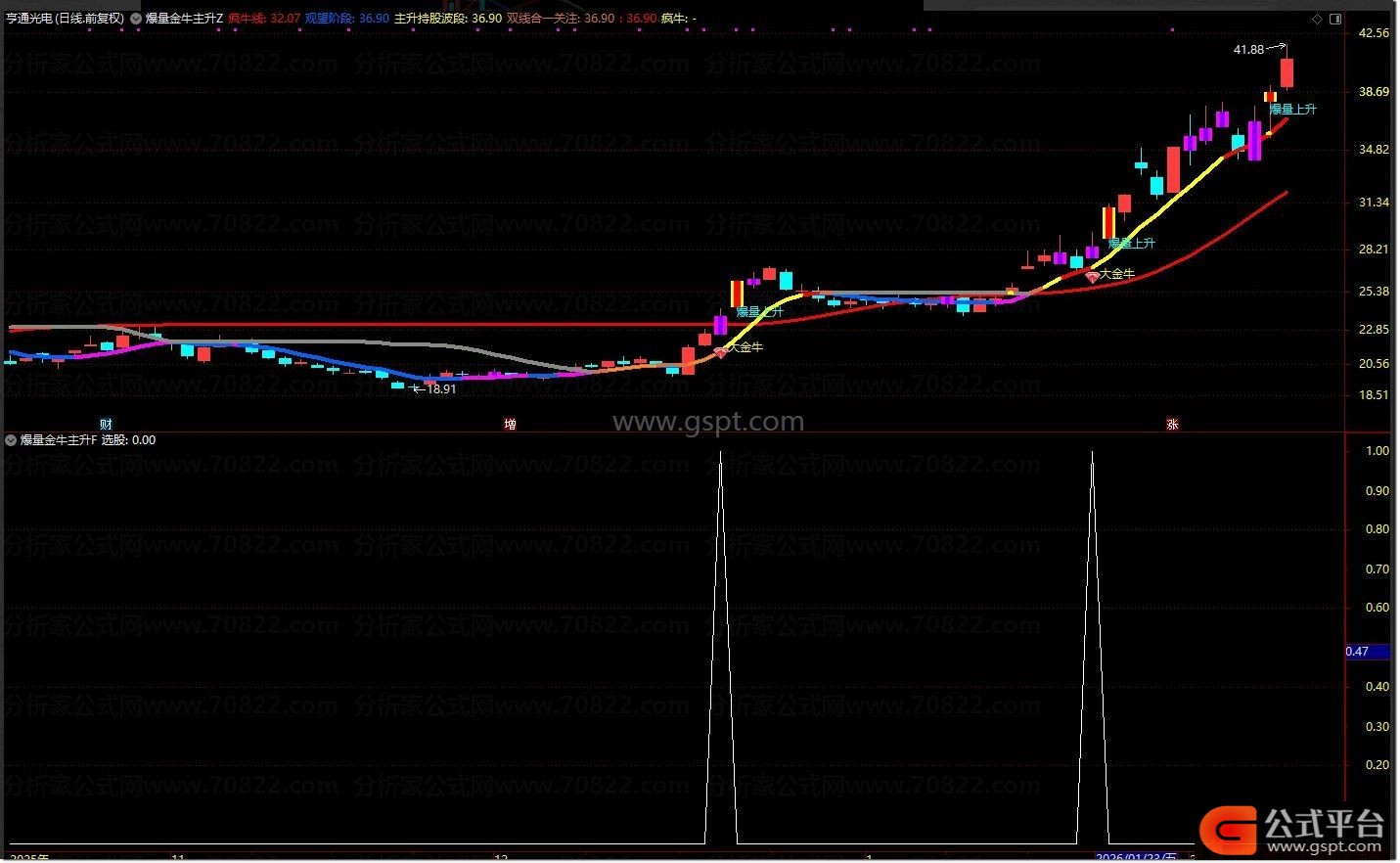Toggle the side panel icon at top-right
This screenshot has height=863, width=1400.
1335,19
